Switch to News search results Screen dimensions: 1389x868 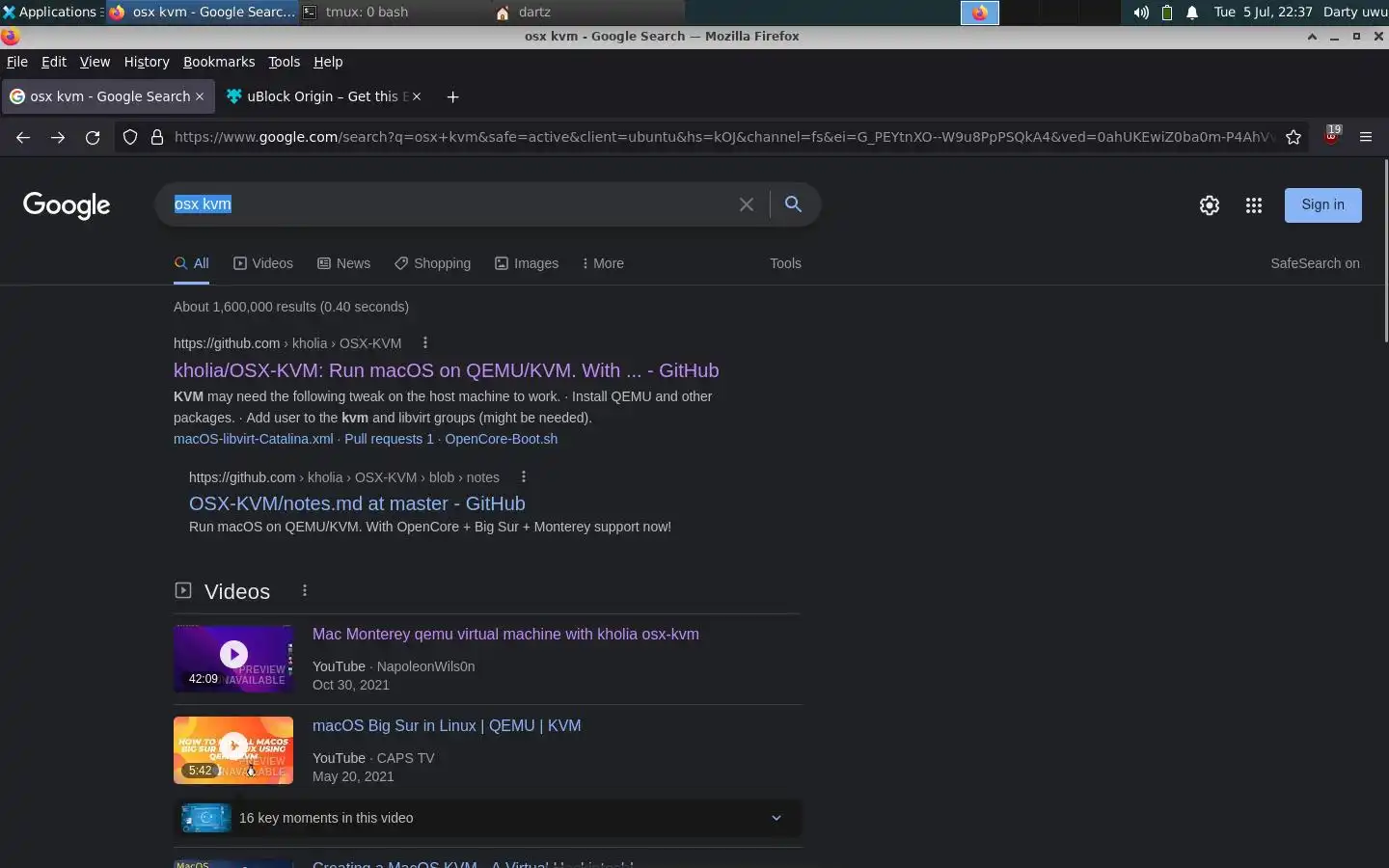tap(344, 263)
